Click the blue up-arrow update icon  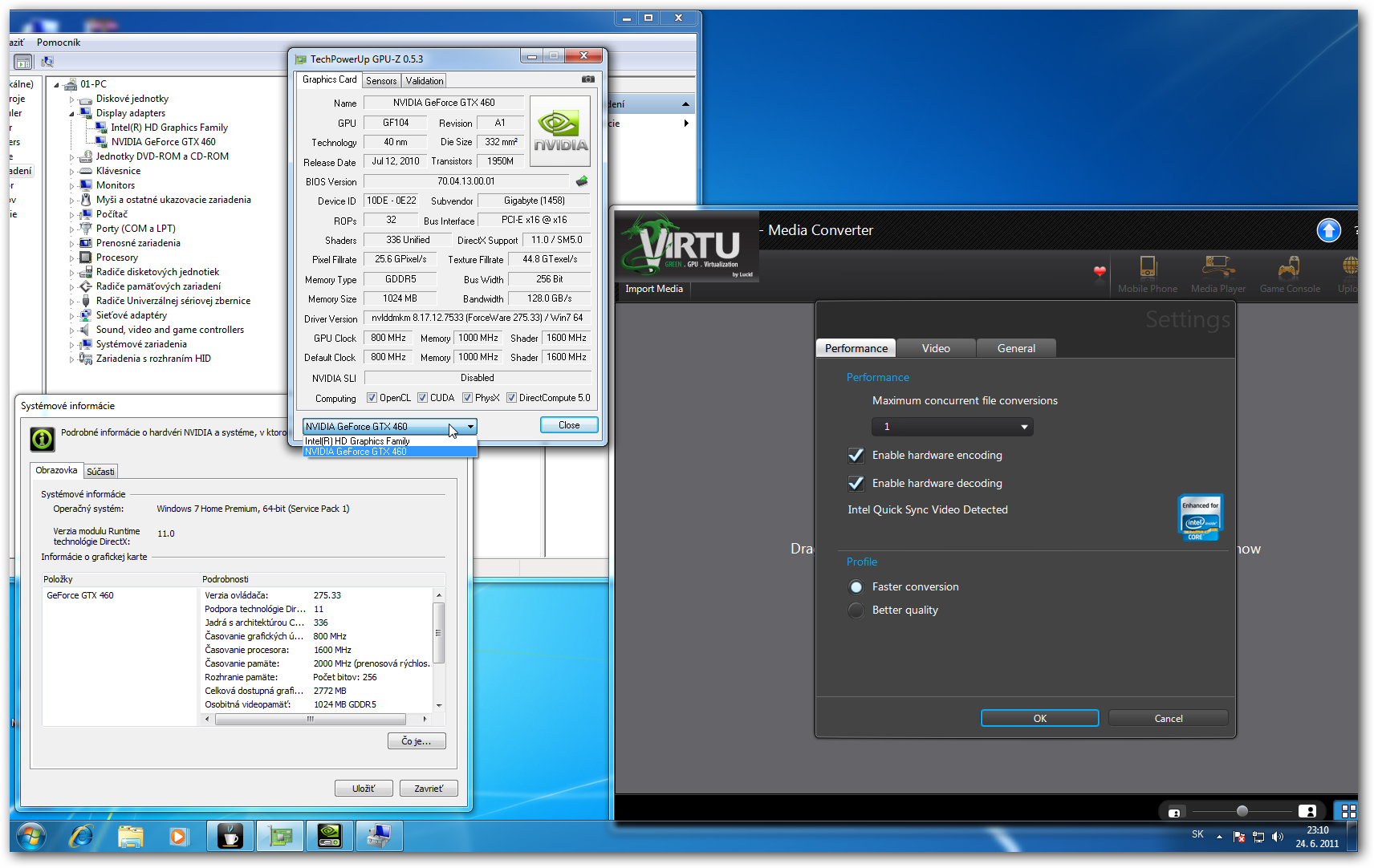[1329, 230]
